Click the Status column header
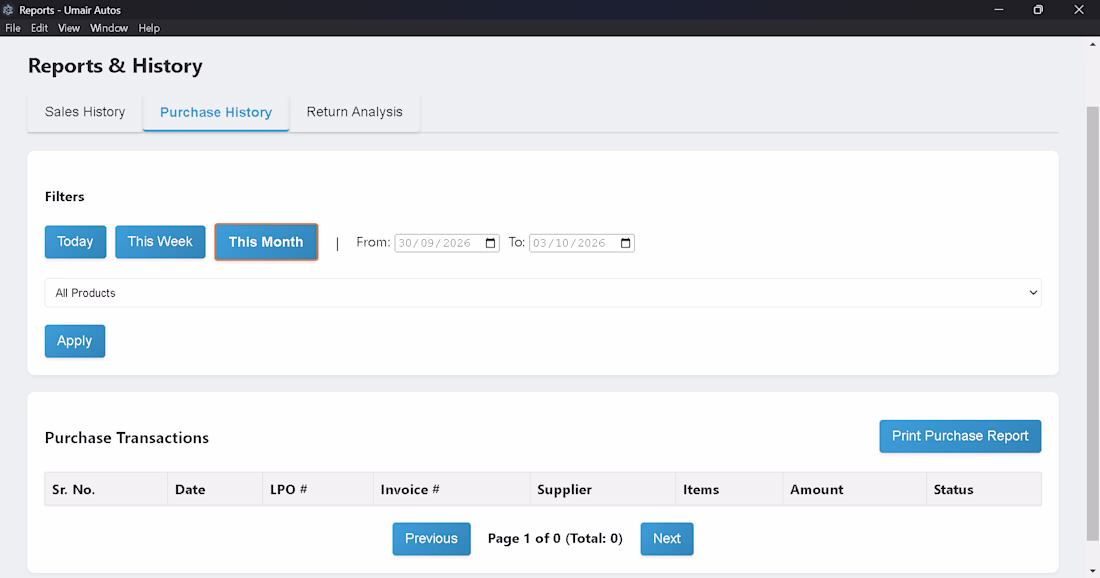The image size is (1100, 578). pos(984,490)
